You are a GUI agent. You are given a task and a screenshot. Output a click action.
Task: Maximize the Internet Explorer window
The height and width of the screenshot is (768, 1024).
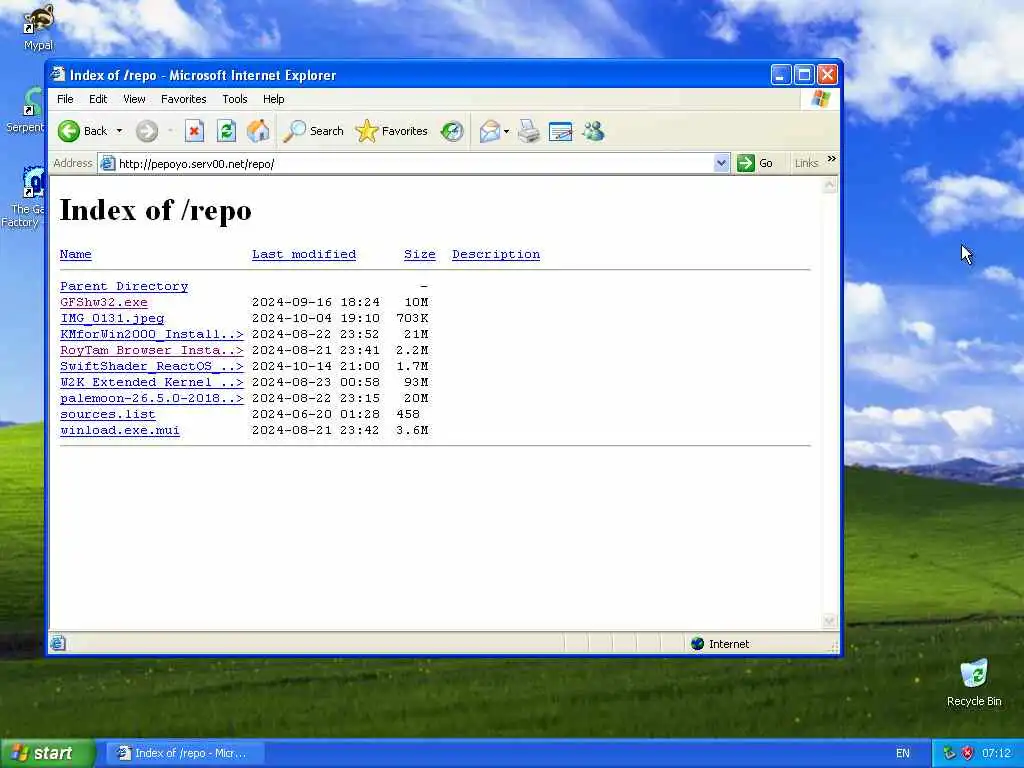point(804,75)
